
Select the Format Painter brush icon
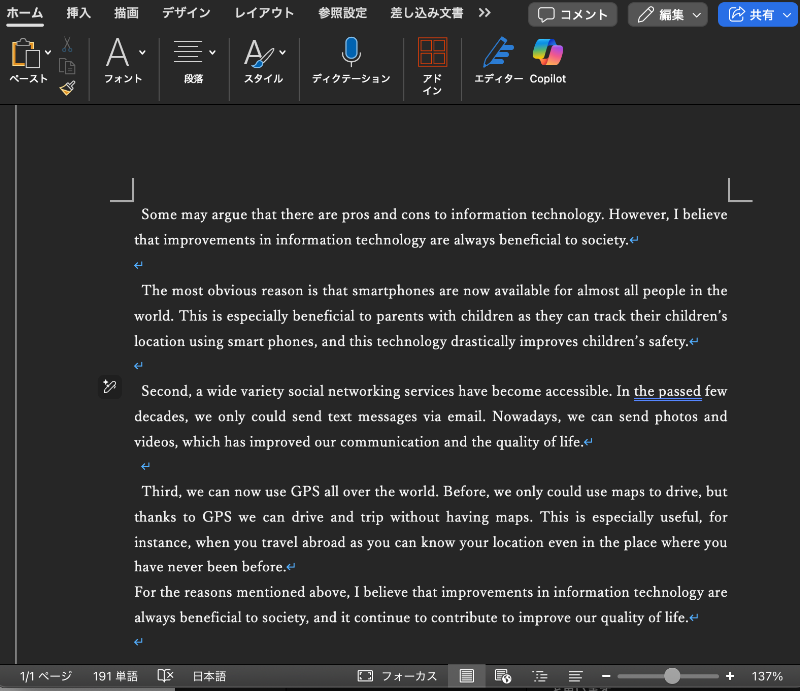(67, 88)
